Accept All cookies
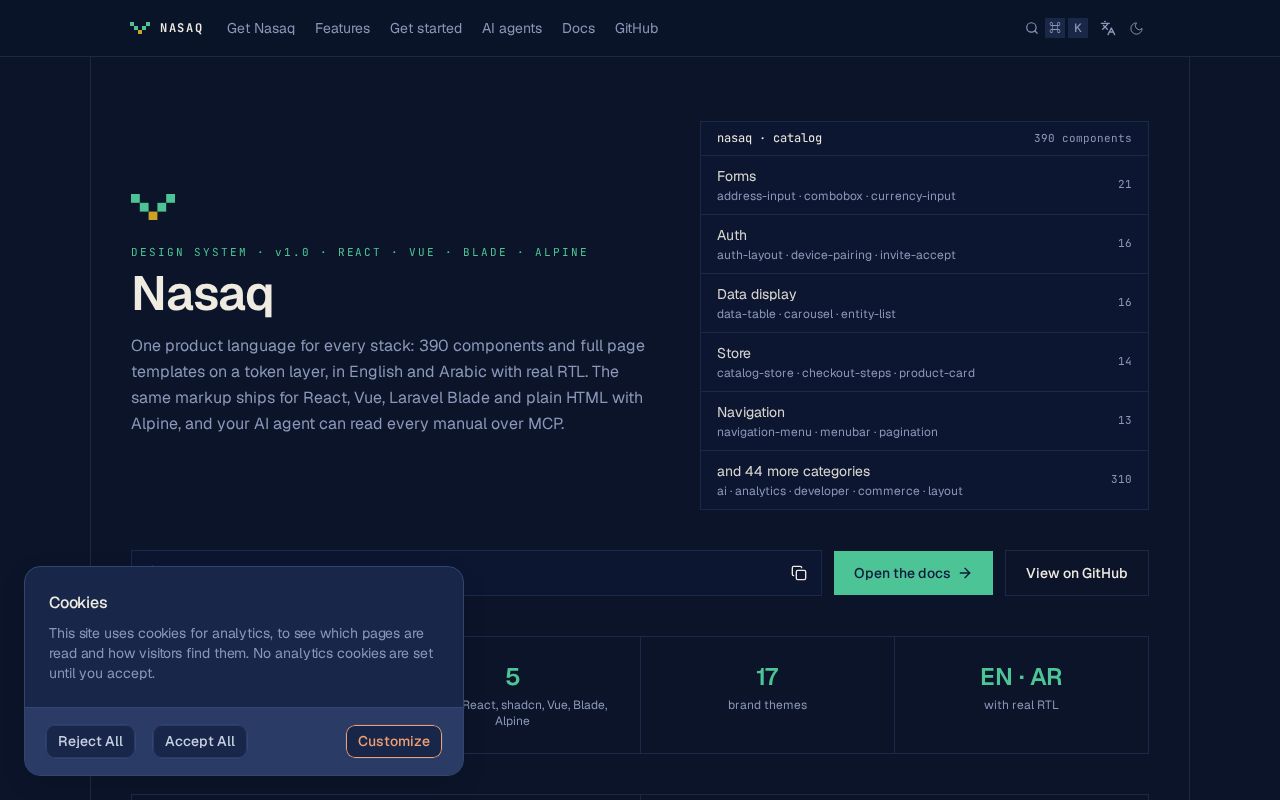Image resolution: width=1280 pixels, height=800 pixels. pos(200,741)
